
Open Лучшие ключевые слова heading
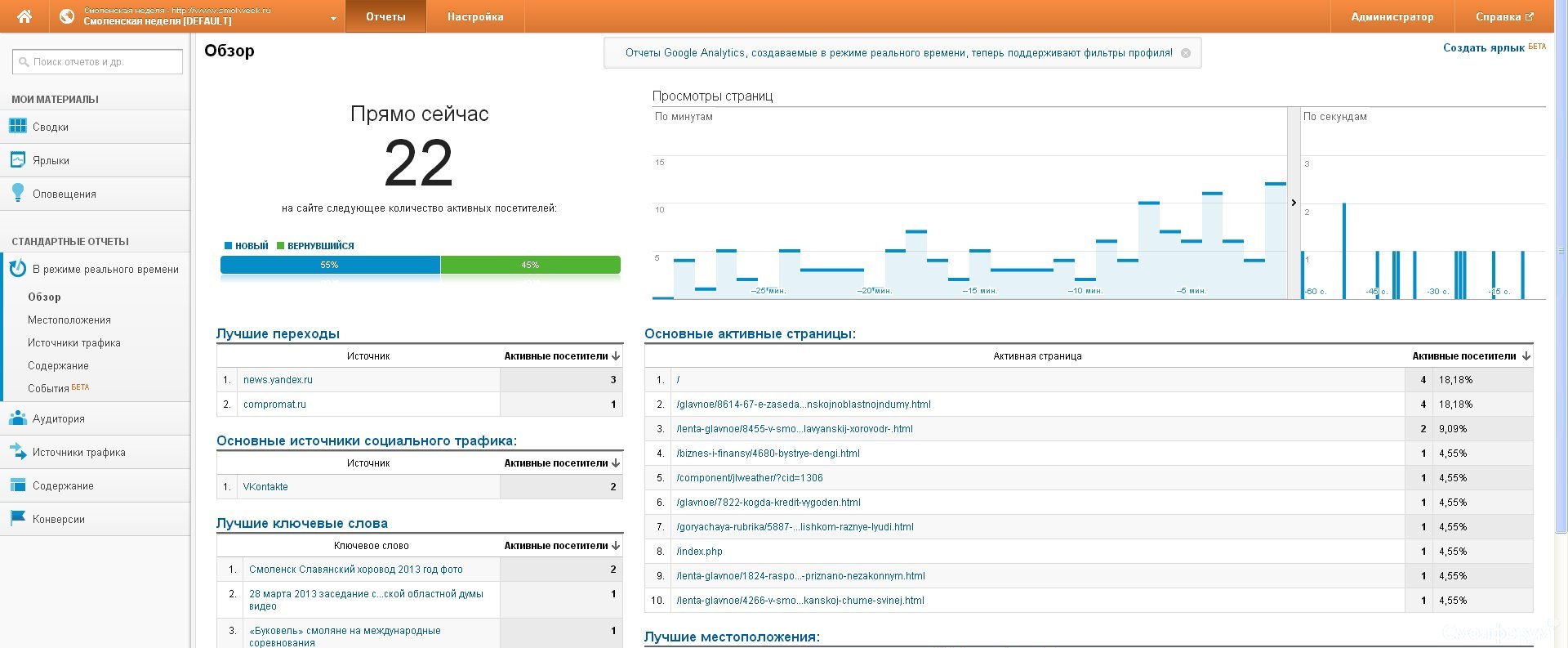(301, 523)
